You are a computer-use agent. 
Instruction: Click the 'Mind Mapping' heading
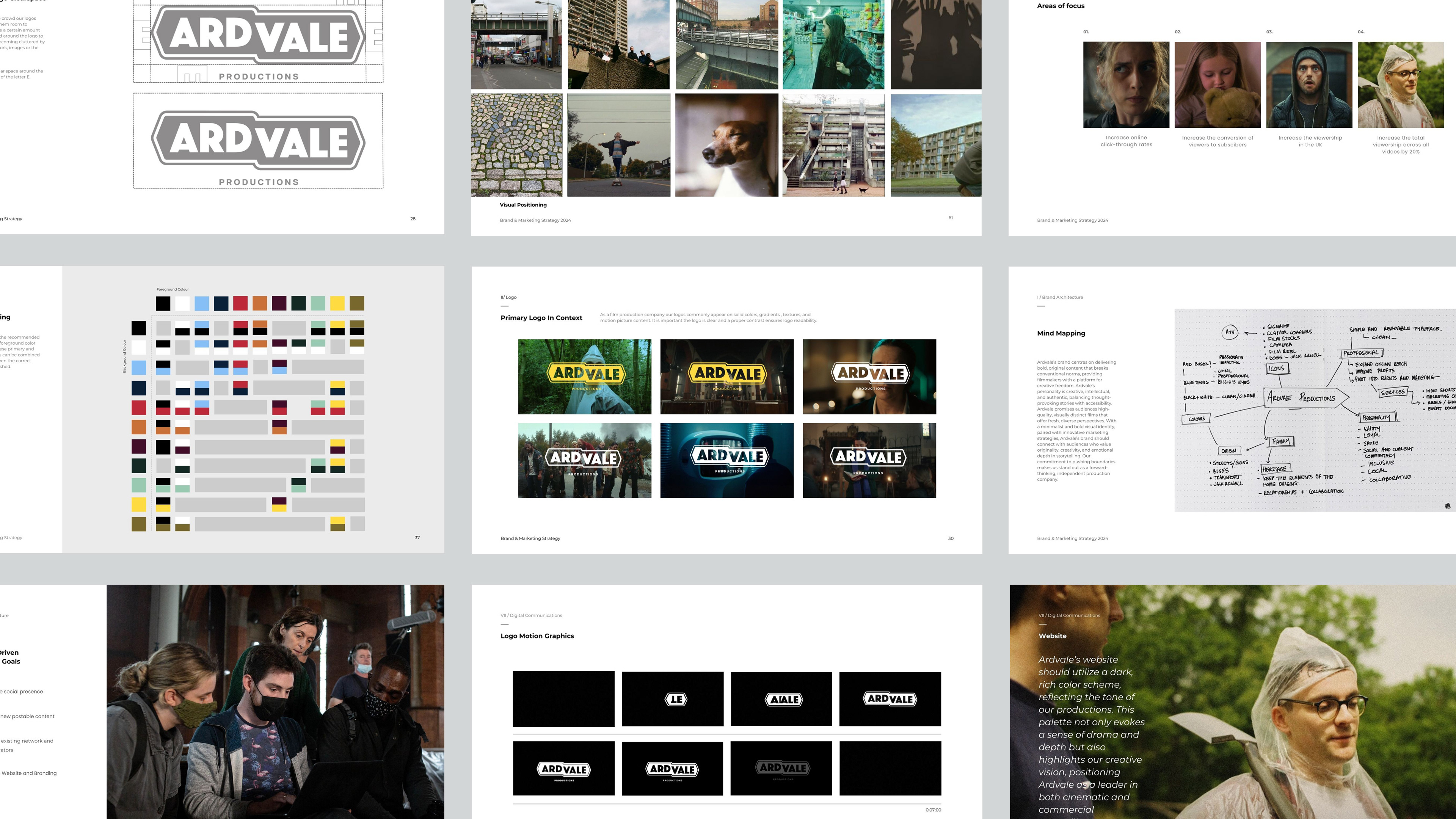pos(1061,333)
